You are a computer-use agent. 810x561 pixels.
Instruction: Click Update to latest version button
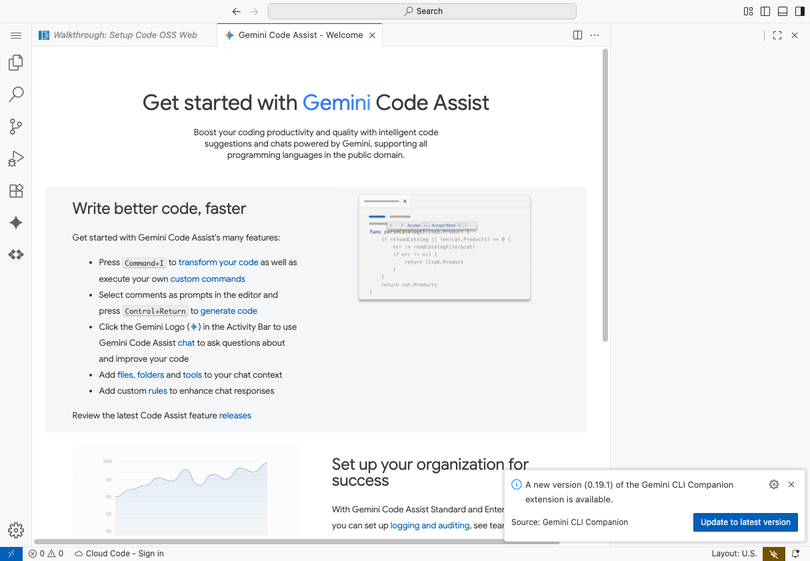745,522
